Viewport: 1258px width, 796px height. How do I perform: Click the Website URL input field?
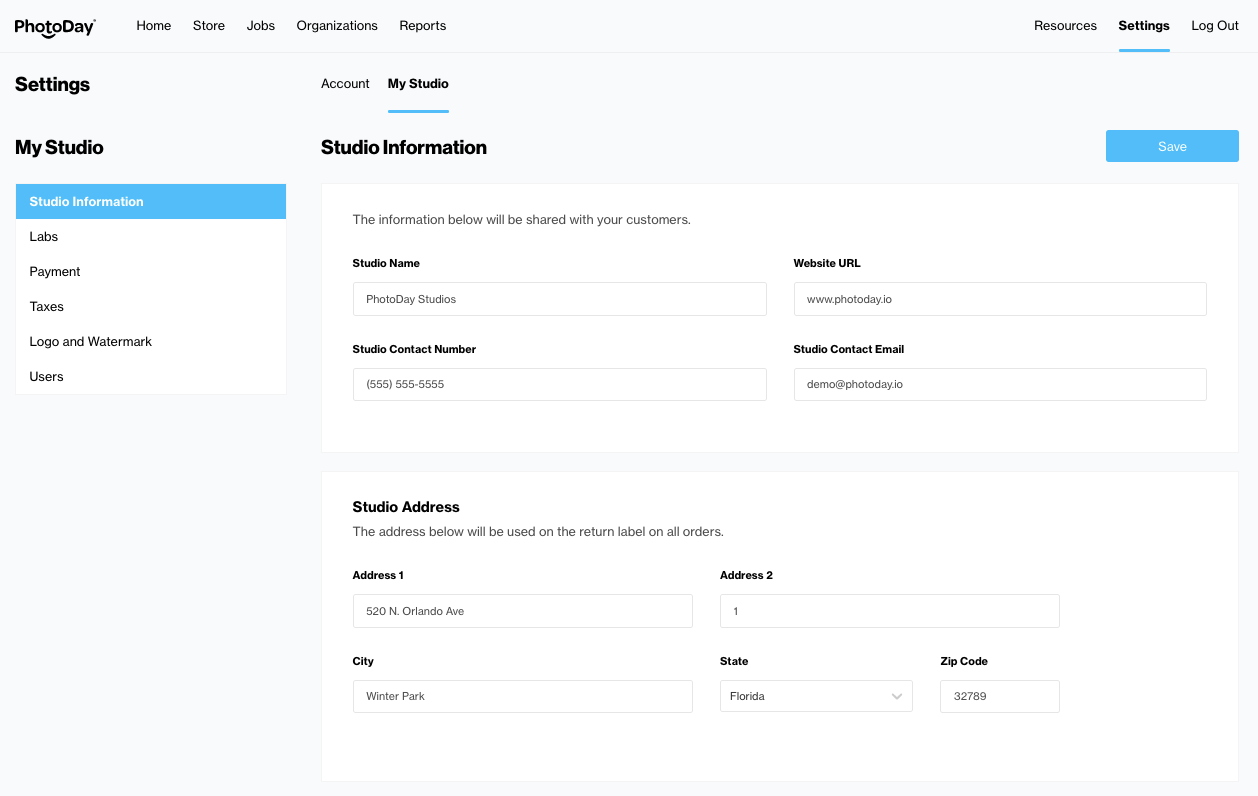1000,299
